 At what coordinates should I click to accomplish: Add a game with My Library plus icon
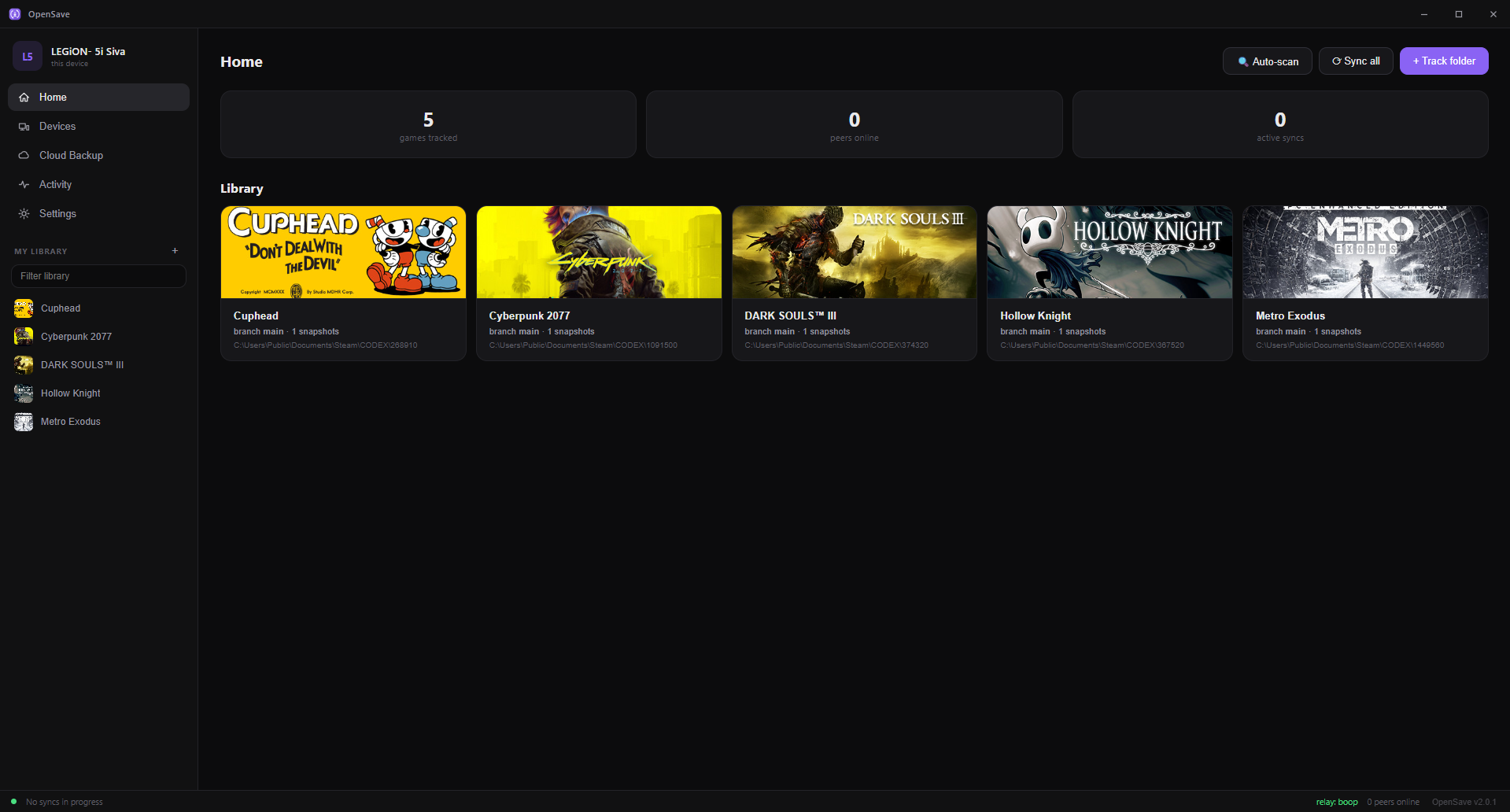tap(175, 251)
